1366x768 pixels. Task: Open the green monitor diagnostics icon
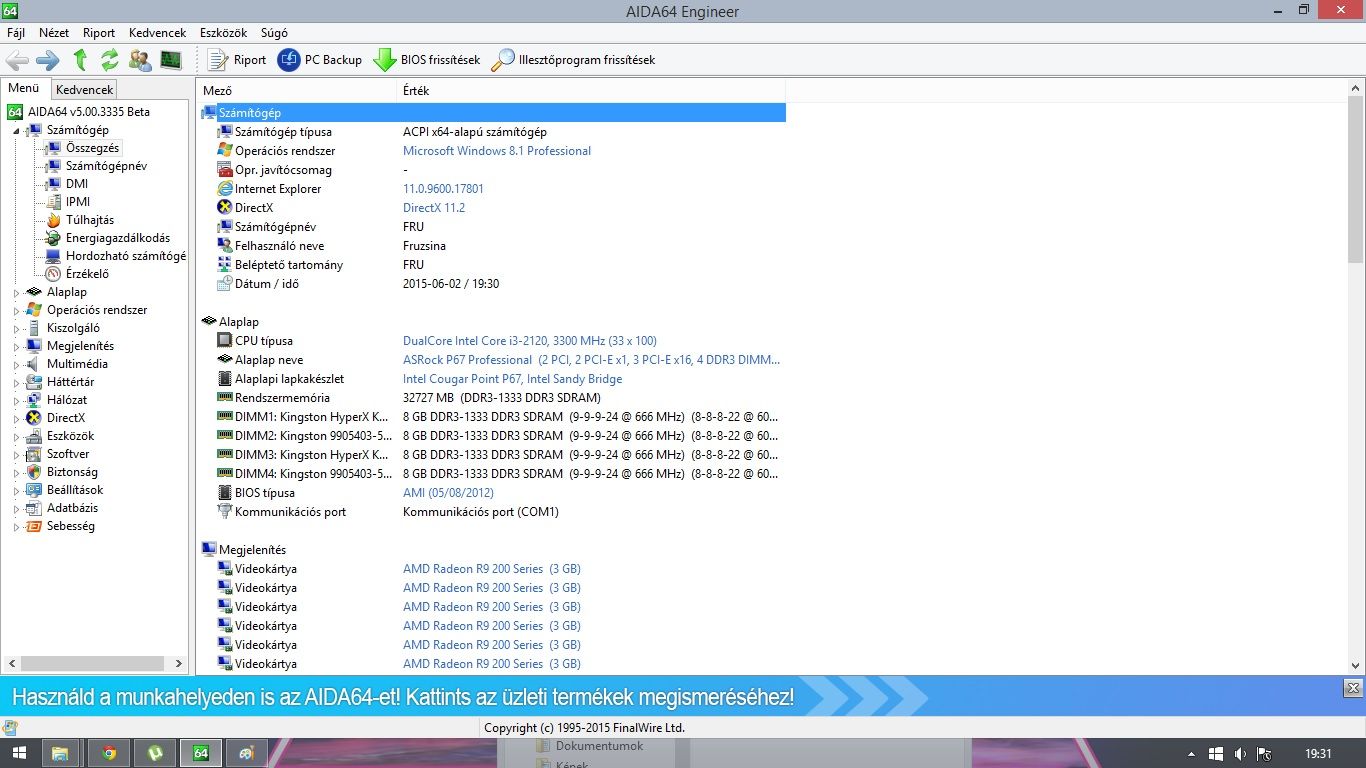click(x=171, y=60)
